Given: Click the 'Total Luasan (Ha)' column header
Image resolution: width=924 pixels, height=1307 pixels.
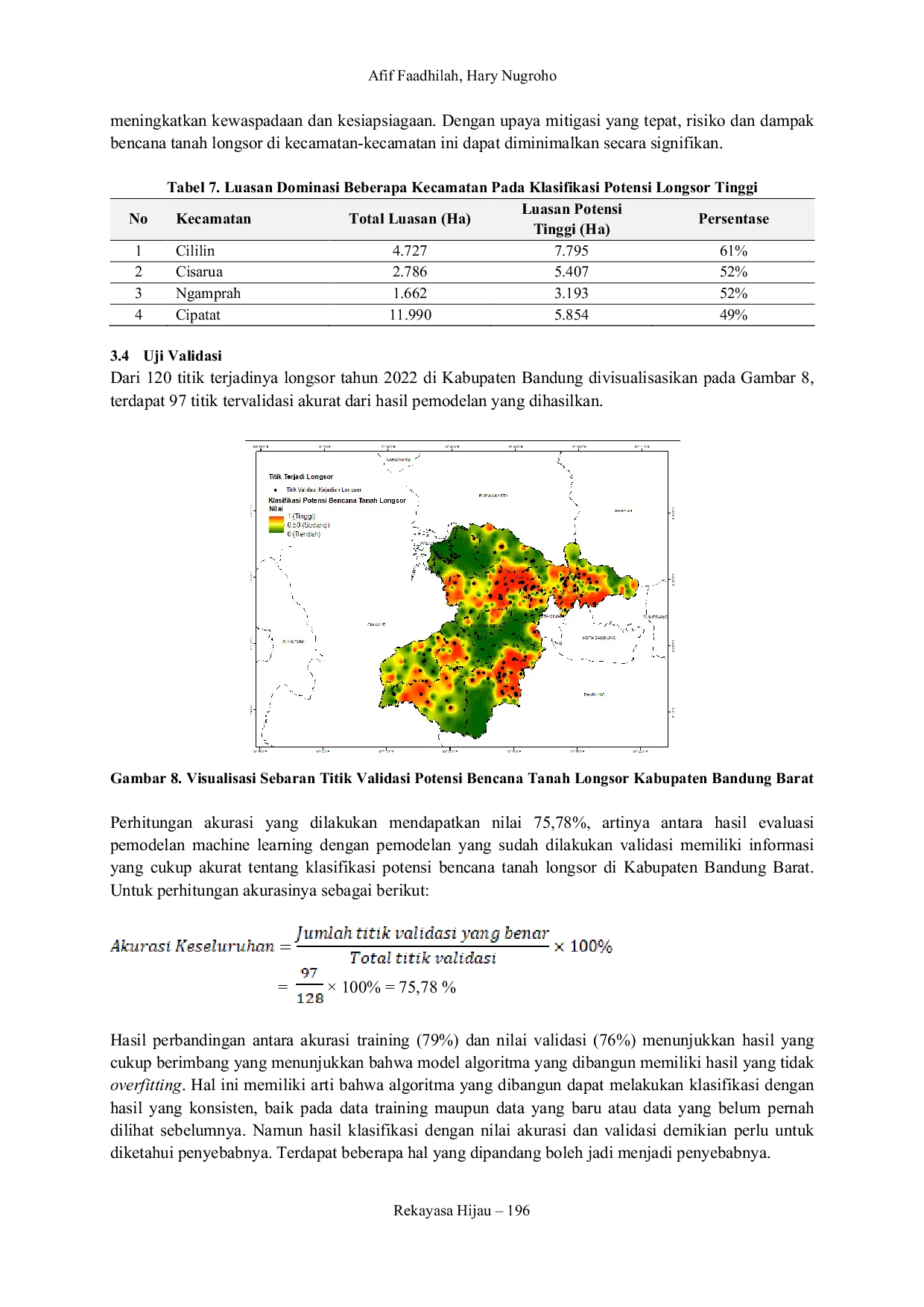Looking at the screenshot, I should coord(410,219).
